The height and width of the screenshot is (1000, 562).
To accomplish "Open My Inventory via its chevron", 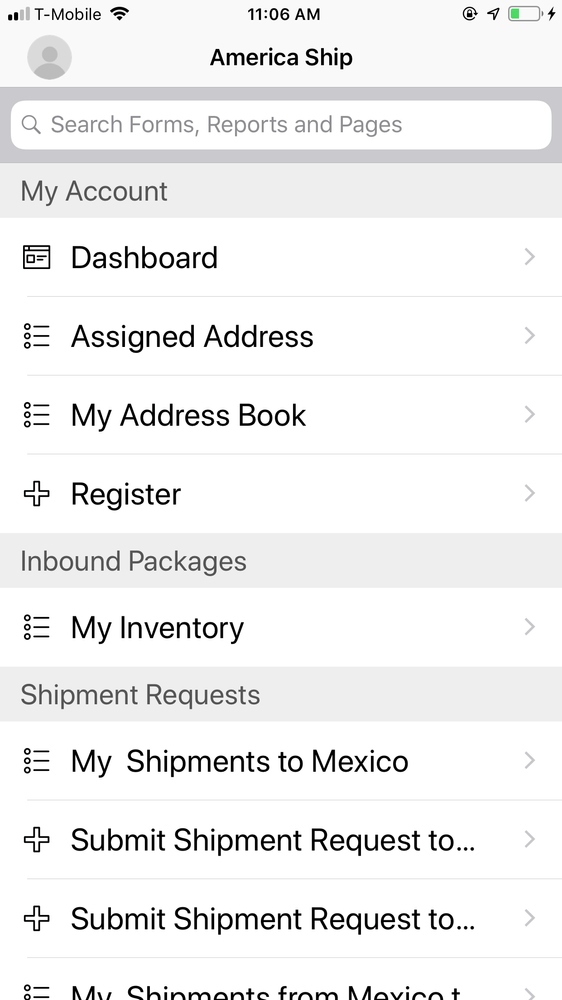I will (529, 627).
